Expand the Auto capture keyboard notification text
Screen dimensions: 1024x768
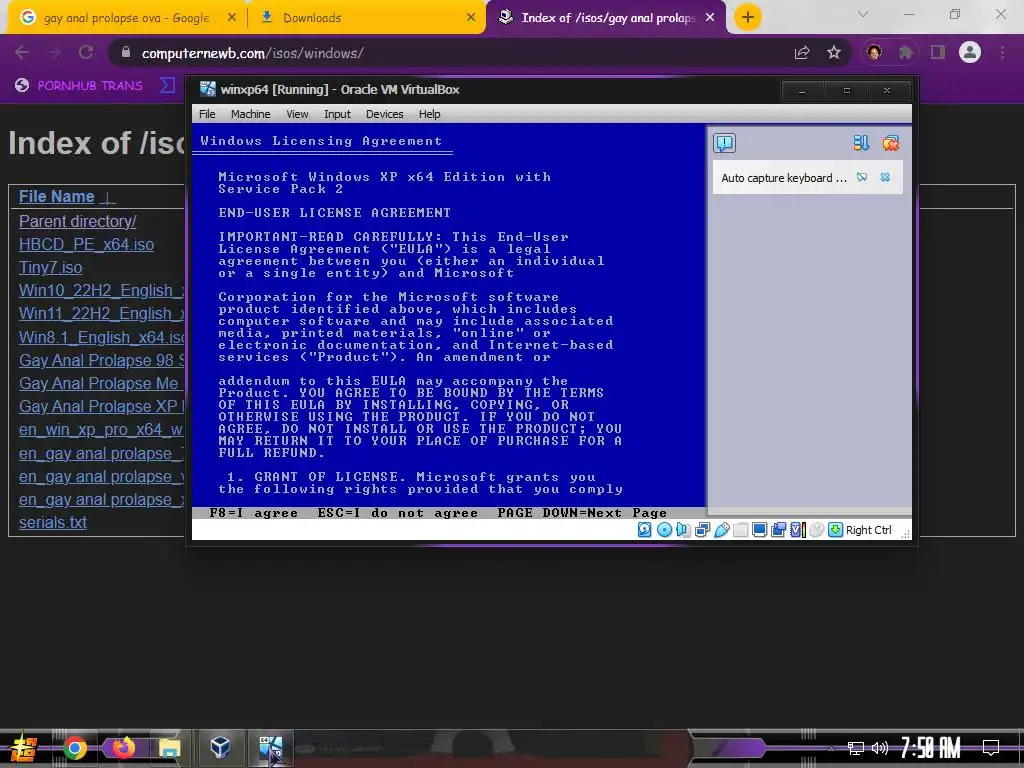click(x=784, y=178)
